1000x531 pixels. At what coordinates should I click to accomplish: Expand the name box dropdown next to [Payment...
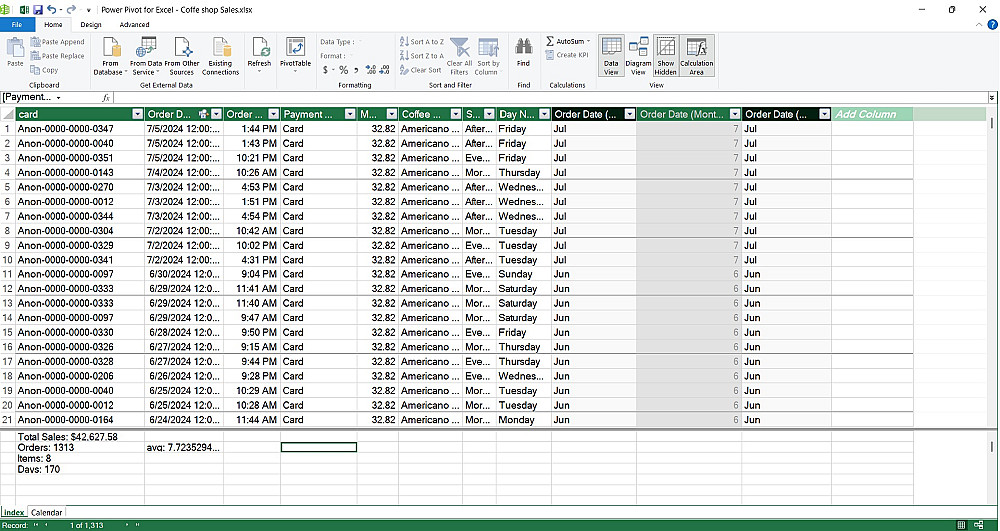pyautogui.click(x=59, y=98)
